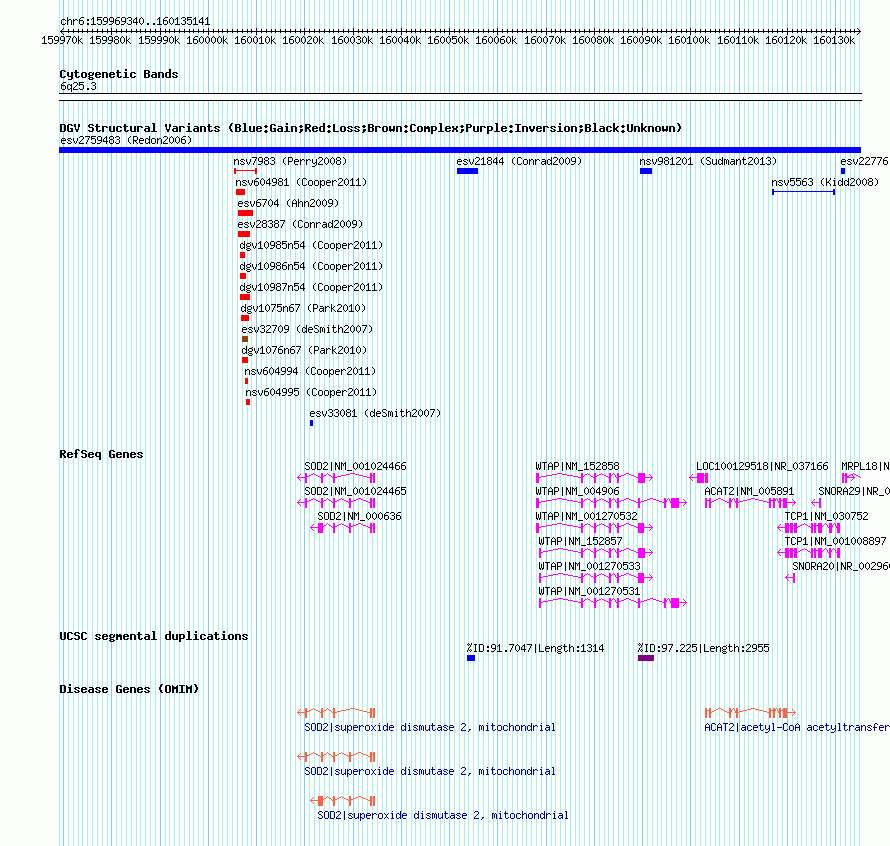This screenshot has width=890, height=846.
Task: Click the esv21844 (Conrad2009) gain variant
Action: (x=468, y=171)
